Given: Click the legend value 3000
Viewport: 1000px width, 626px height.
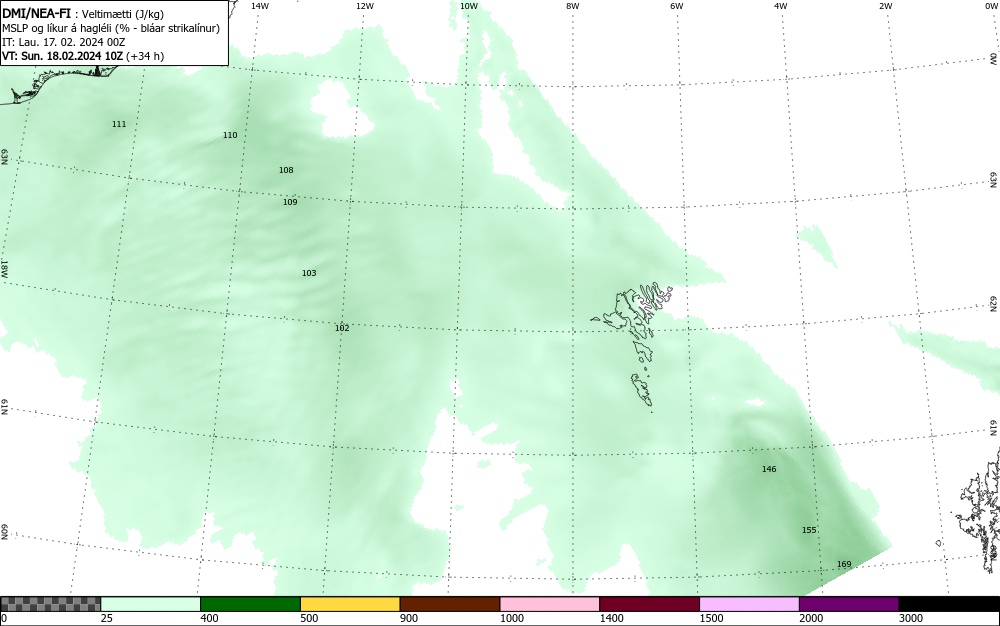Looking at the screenshot, I should tap(911, 618).
